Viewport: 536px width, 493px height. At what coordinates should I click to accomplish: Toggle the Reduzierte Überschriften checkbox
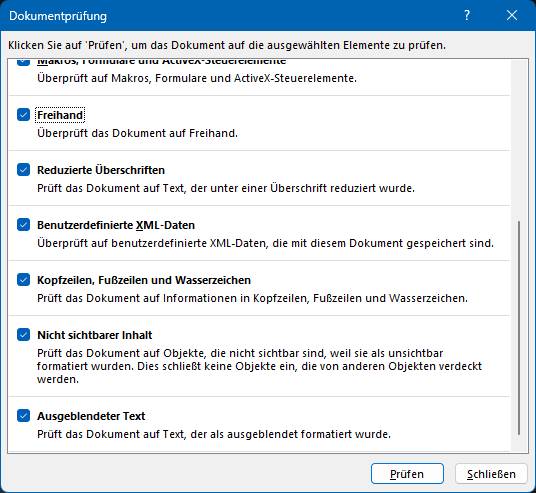pos(23,170)
